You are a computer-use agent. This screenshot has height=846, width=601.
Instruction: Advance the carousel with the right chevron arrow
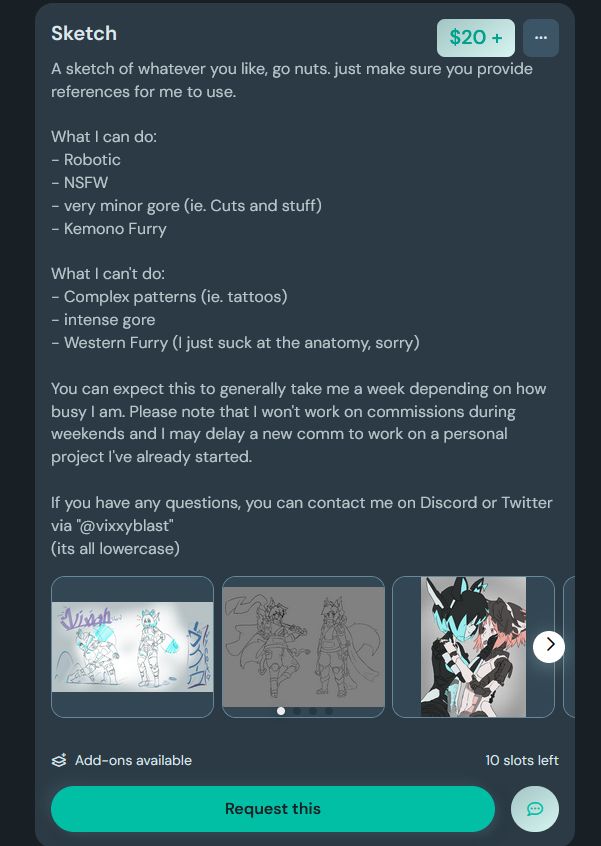[549, 646]
